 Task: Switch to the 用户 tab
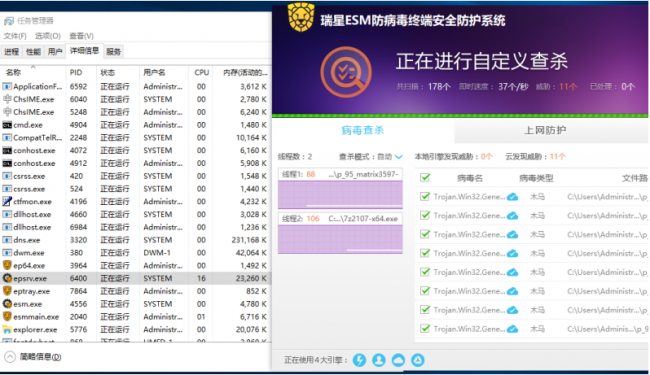[55, 51]
